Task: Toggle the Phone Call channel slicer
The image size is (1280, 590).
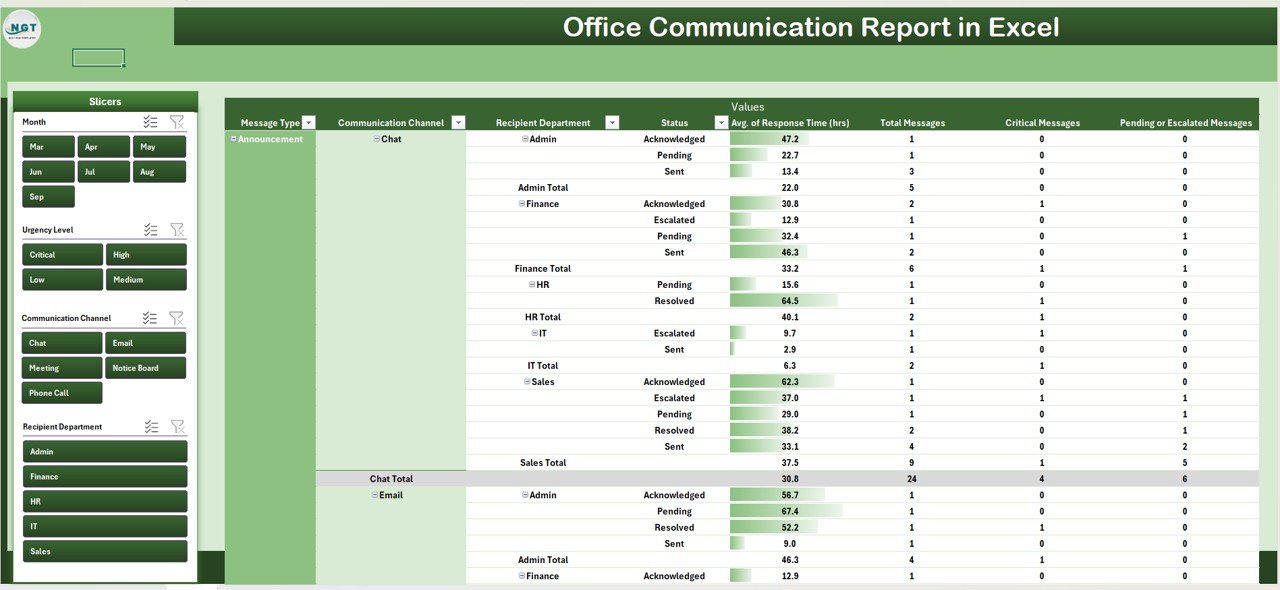Action: pos(62,393)
